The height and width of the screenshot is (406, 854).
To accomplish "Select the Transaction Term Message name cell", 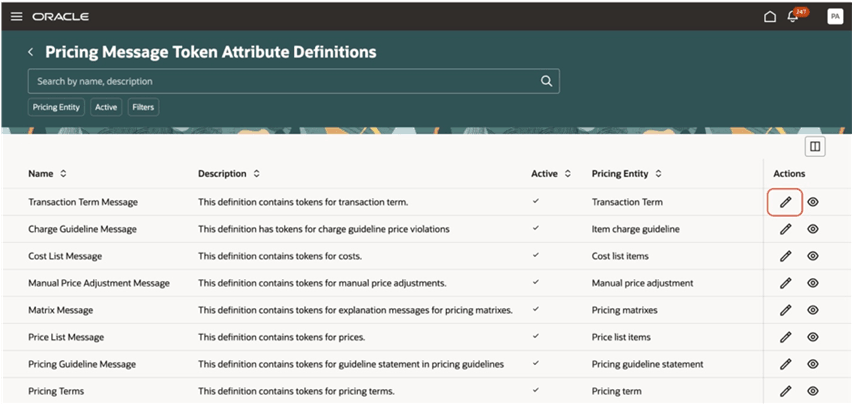I will pyautogui.click(x=83, y=202).
